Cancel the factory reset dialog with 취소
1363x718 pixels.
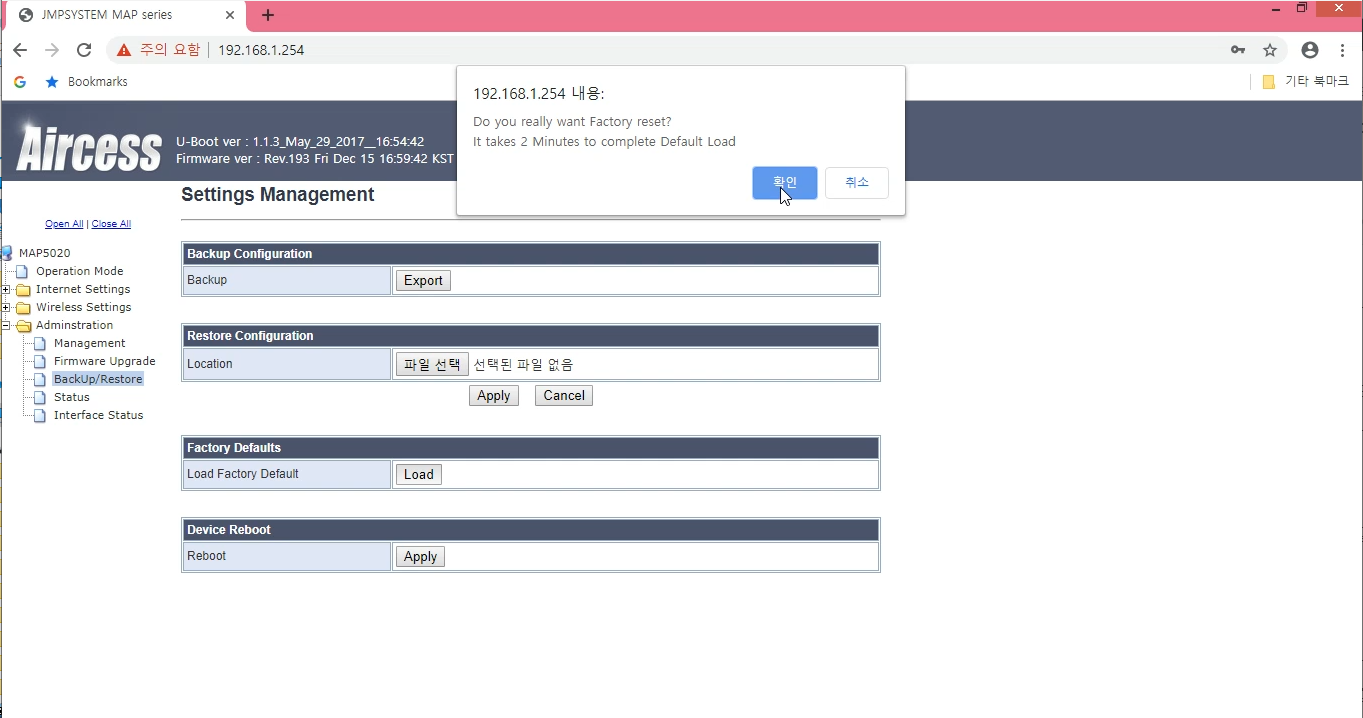tap(857, 183)
